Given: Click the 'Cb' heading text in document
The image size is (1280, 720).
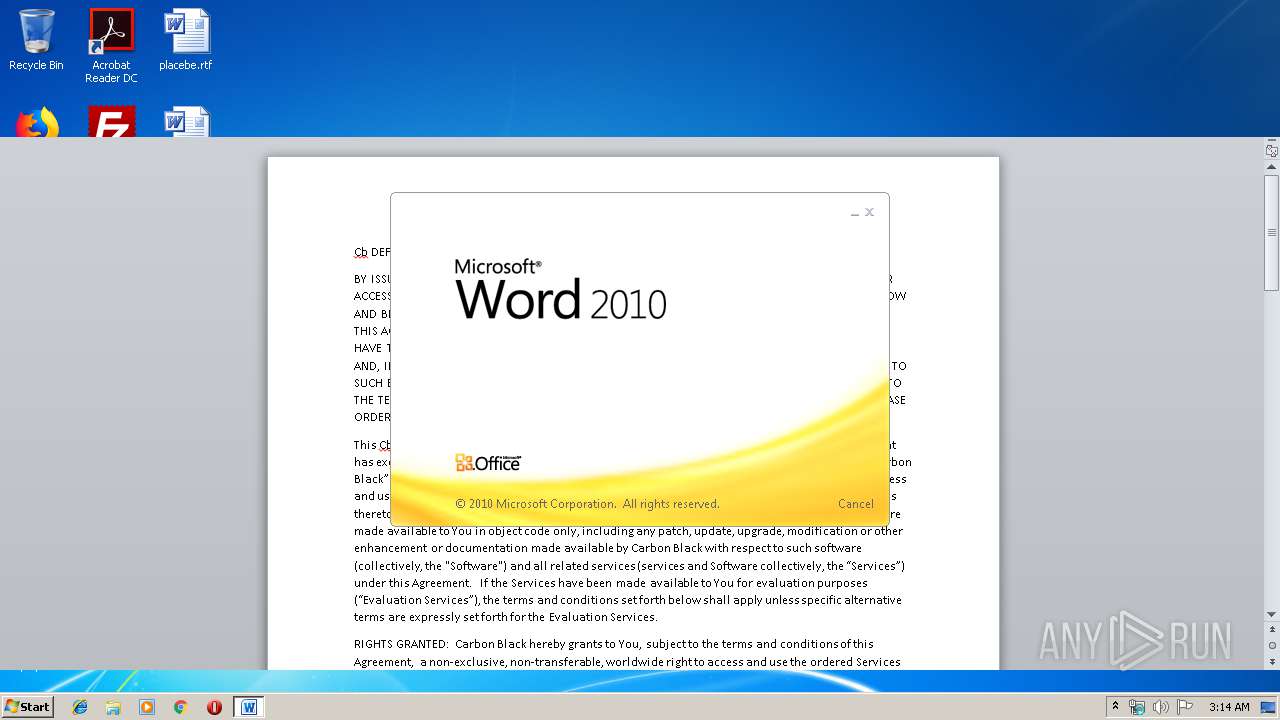Looking at the screenshot, I should pos(361,252).
